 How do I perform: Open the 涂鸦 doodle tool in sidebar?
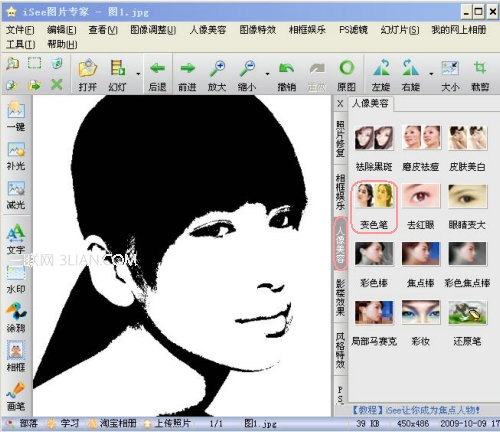click(16, 317)
